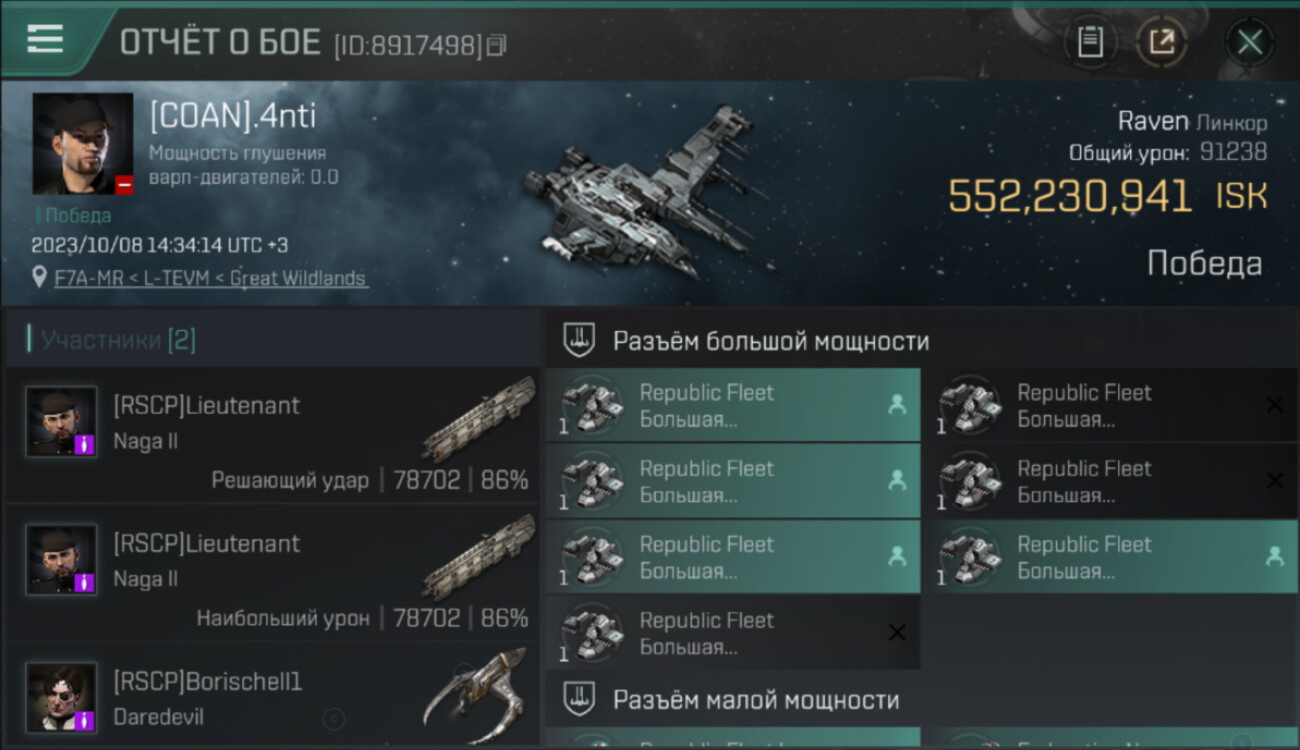The image size is (1300, 750).
Task: Select destroyed Republic Fleet module top right
Action: point(1110,405)
